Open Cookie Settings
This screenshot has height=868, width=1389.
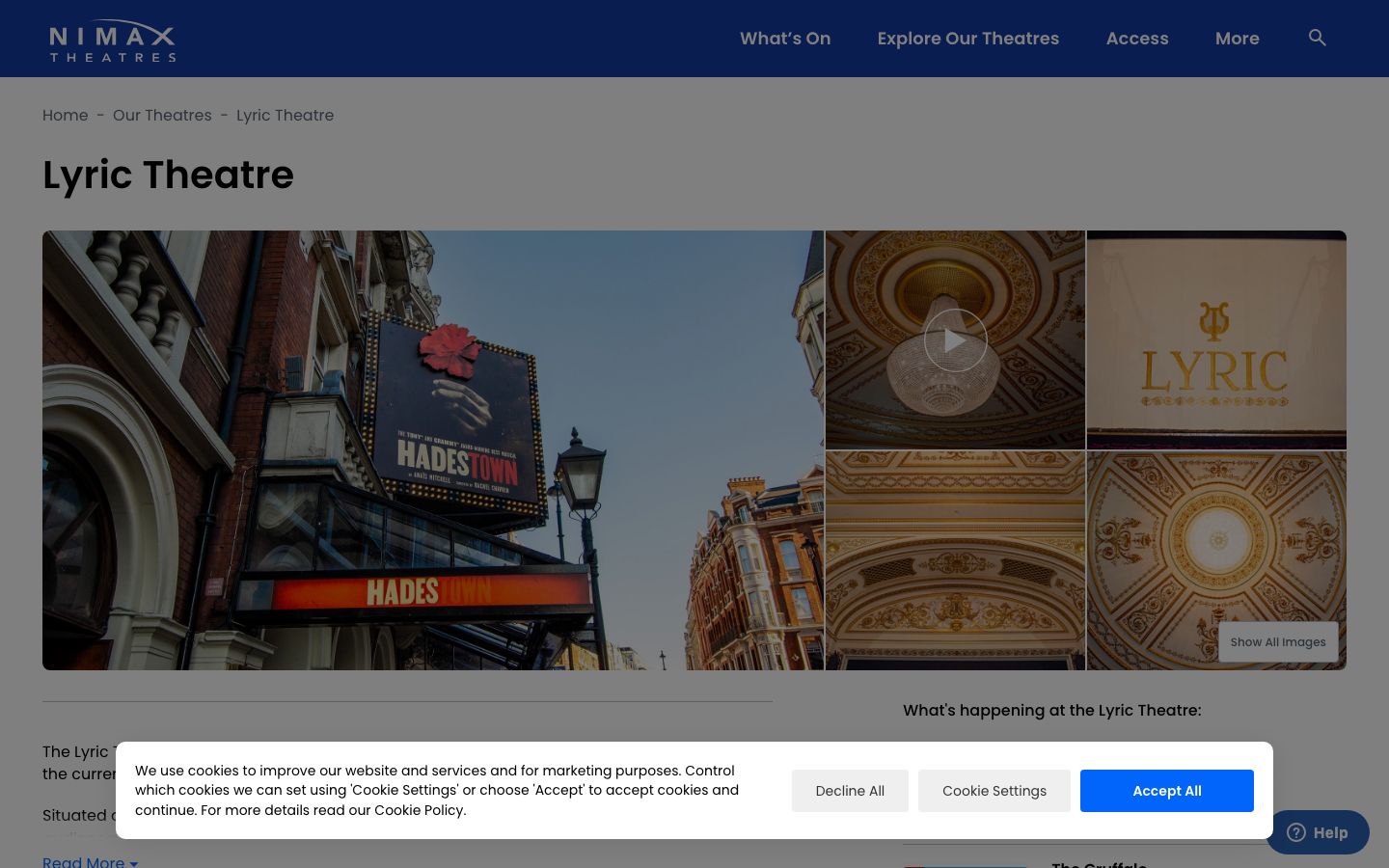(994, 791)
